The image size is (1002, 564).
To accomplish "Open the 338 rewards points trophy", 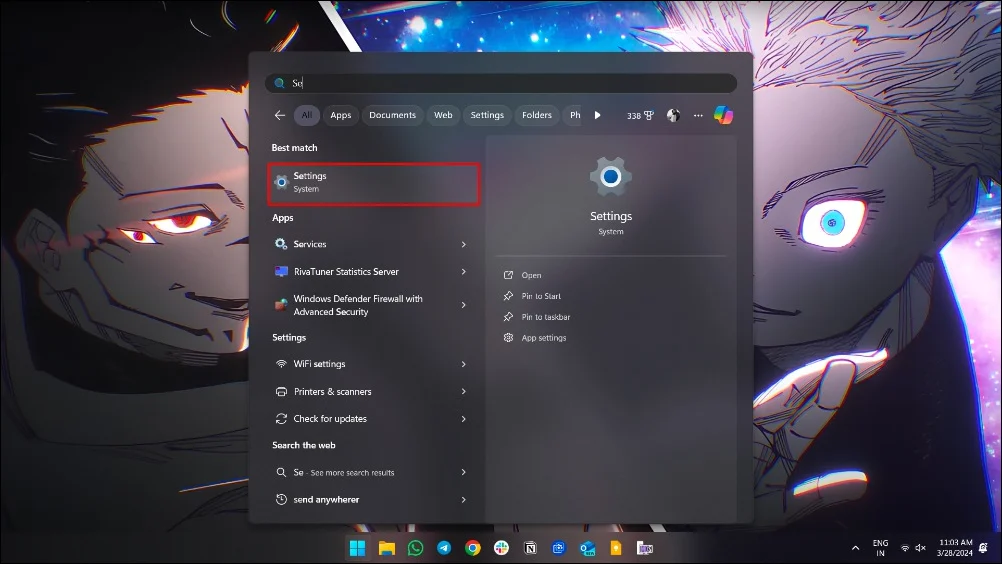I will (x=640, y=116).
